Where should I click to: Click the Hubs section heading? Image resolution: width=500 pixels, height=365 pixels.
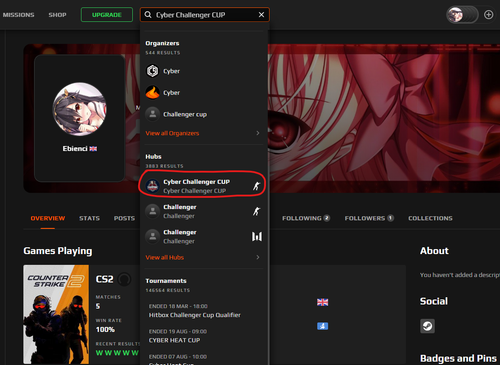[153, 157]
